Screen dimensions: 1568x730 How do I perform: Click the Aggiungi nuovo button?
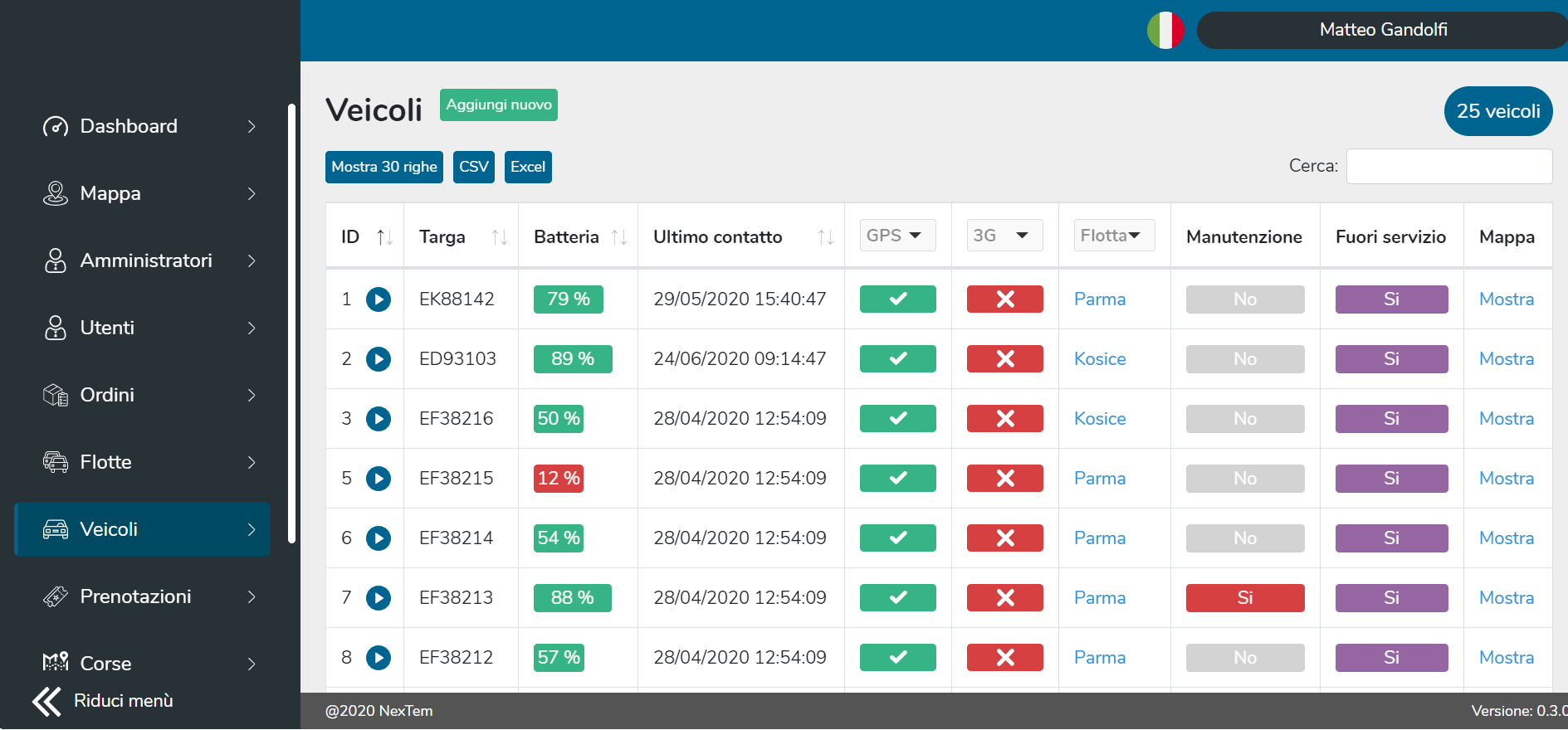point(498,105)
